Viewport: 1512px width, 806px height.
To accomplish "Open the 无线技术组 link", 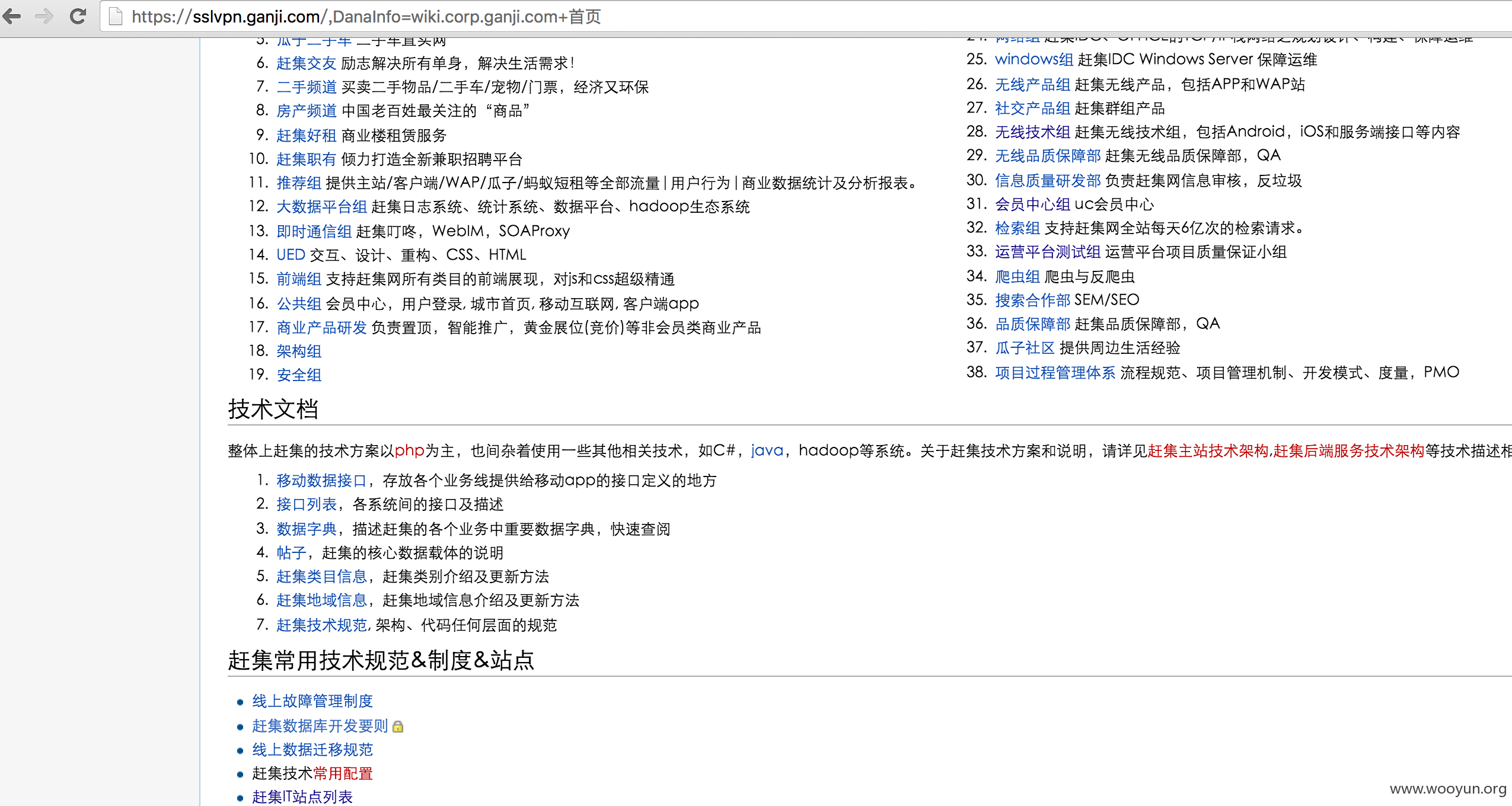I will tap(1032, 132).
